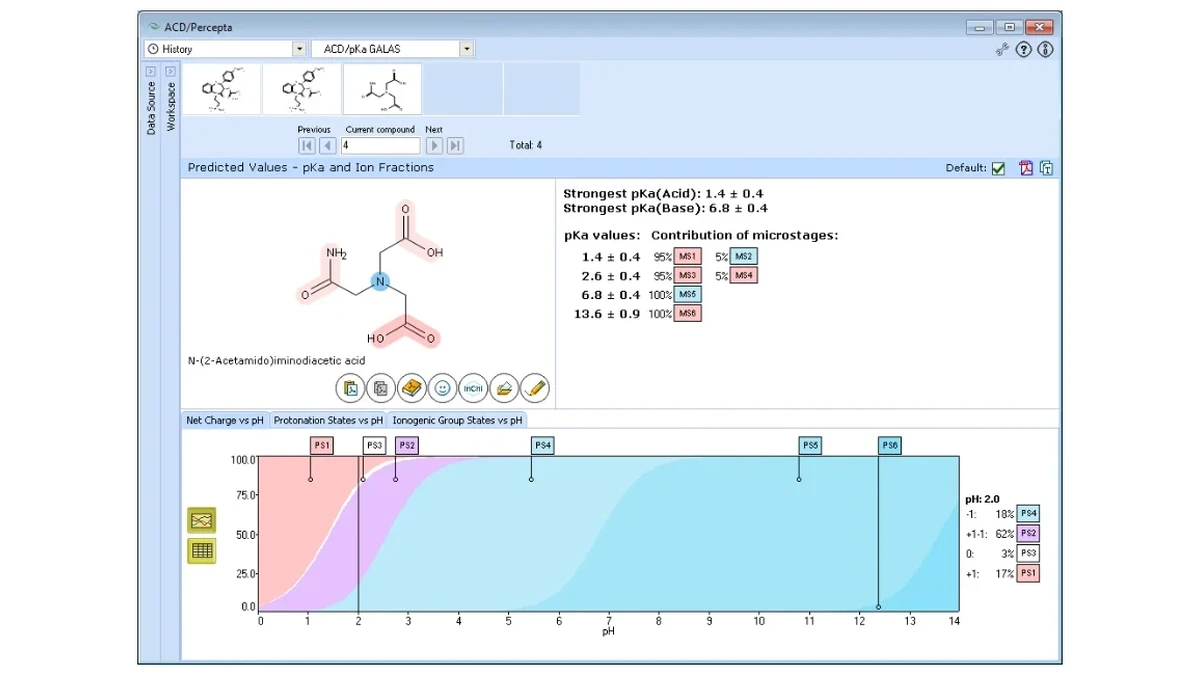Go to next compound arrow
Viewport: 1200px width, 675px height.
[x=435, y=146]
